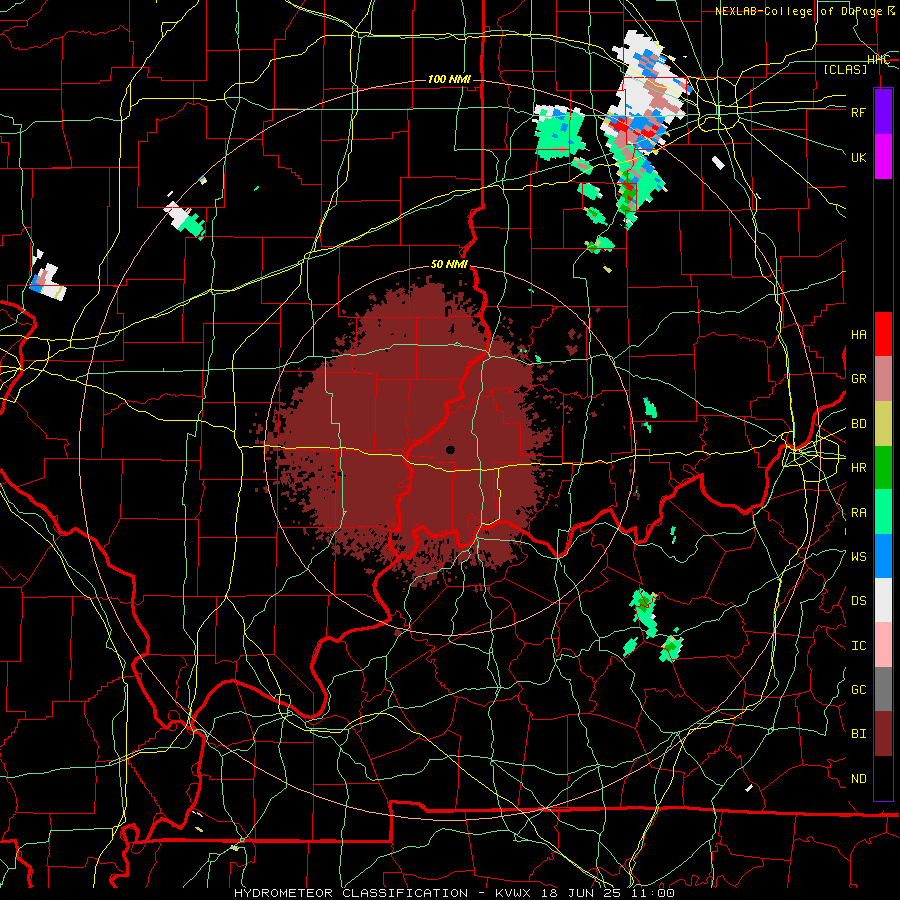Click the NEXLAB-College of DuPage header text
This screenshot has width=900, height=900.
(x=805, y=11)
